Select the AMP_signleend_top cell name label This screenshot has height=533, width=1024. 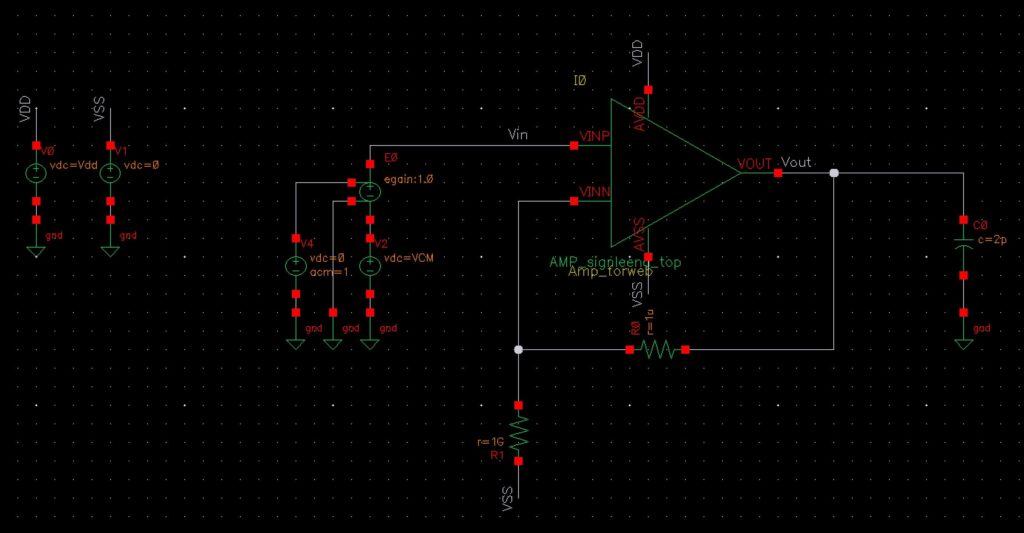[x=615, y=262]
